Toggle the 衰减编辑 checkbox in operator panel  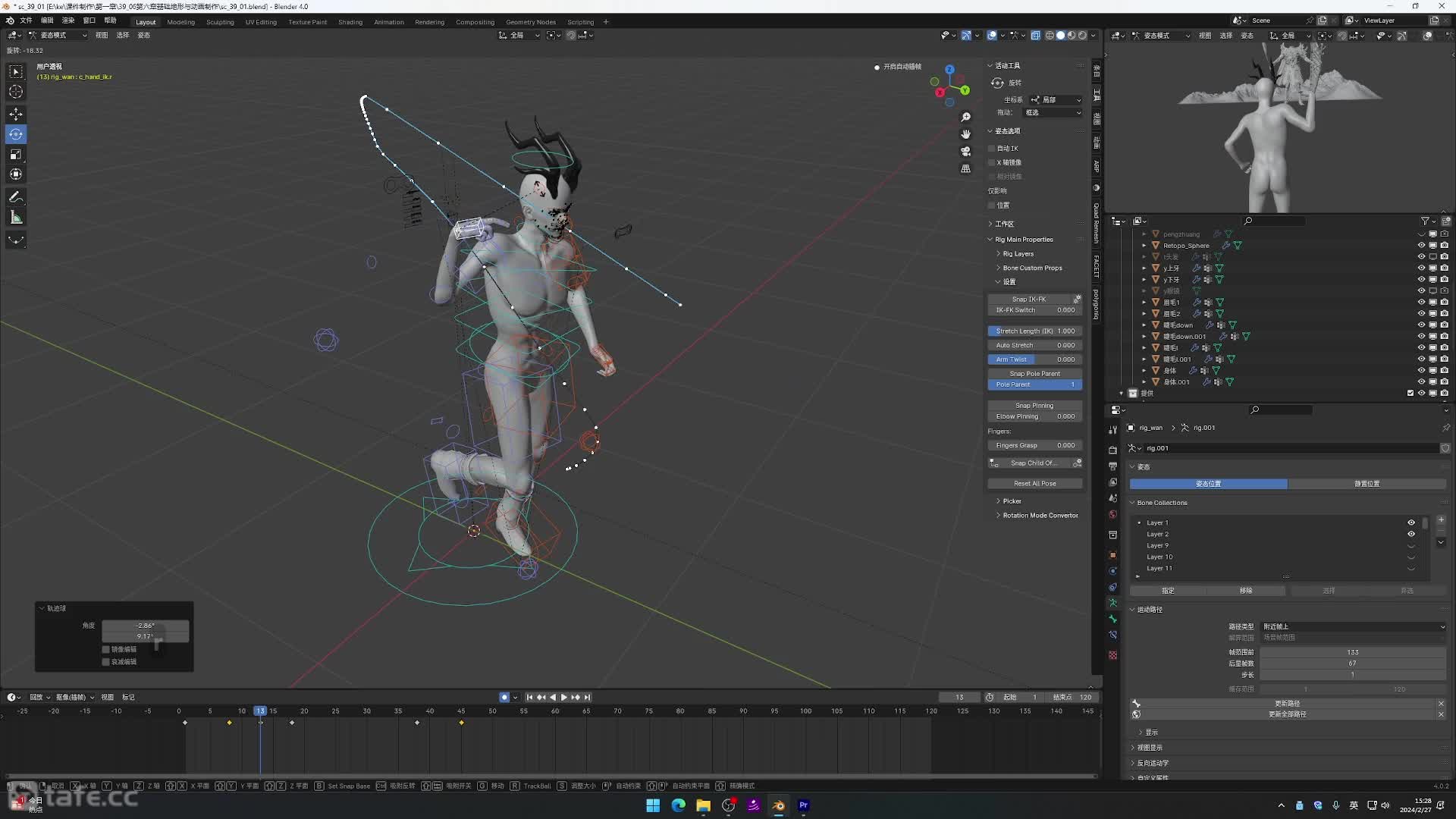pyautogui.click(x=106, y=662)
